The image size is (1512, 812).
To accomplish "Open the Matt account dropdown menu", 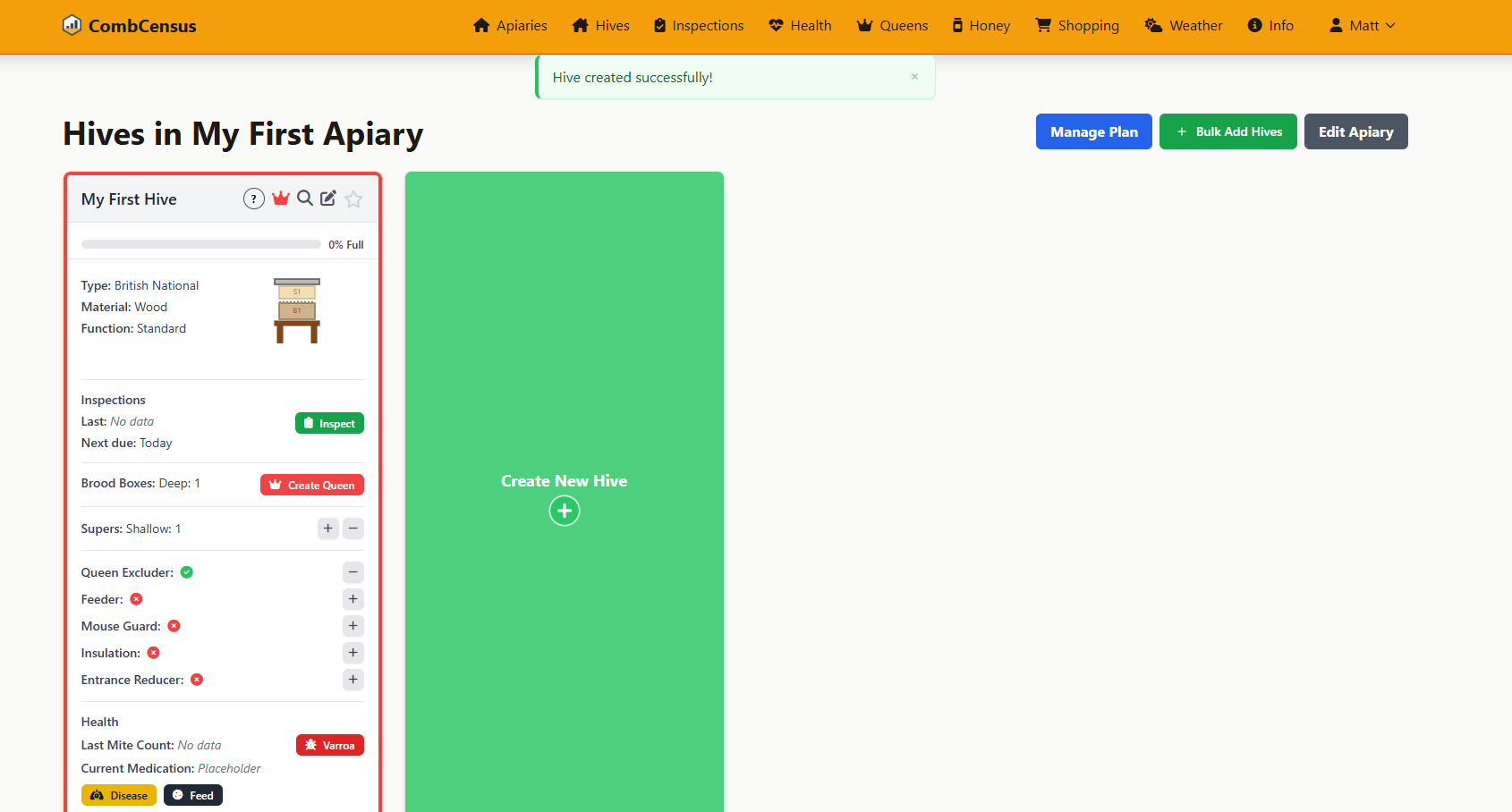I will click(1361, 25).
